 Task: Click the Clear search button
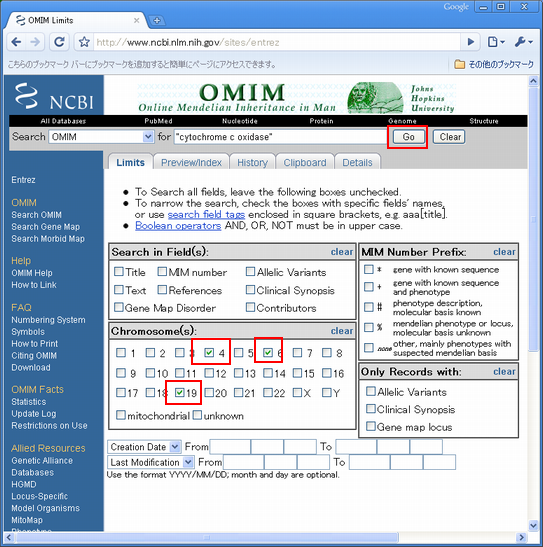coord(450,137)
